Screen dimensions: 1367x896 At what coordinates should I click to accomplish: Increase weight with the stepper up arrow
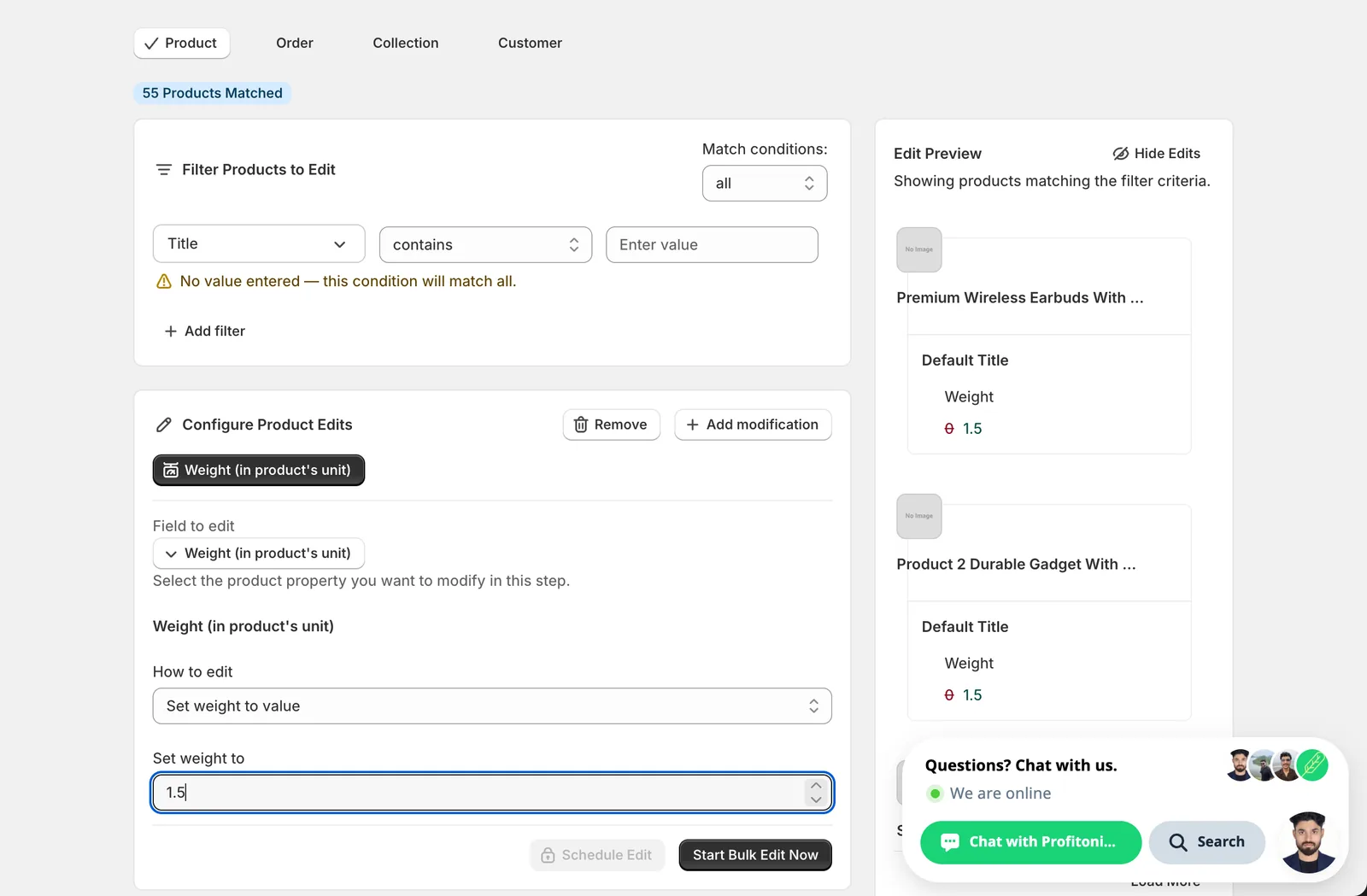coord(816,786)
